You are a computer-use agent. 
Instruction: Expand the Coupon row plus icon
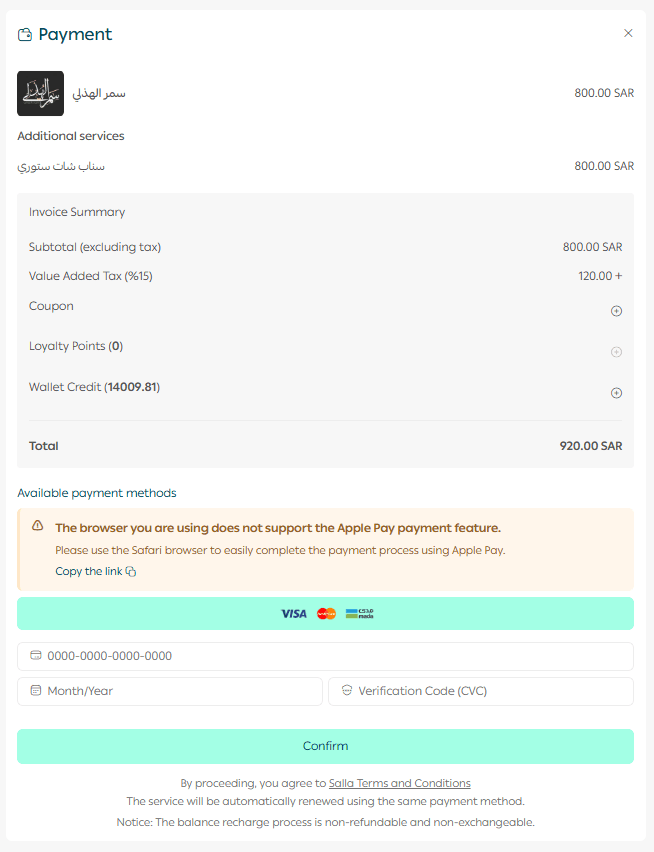click(x=616, y=311)
